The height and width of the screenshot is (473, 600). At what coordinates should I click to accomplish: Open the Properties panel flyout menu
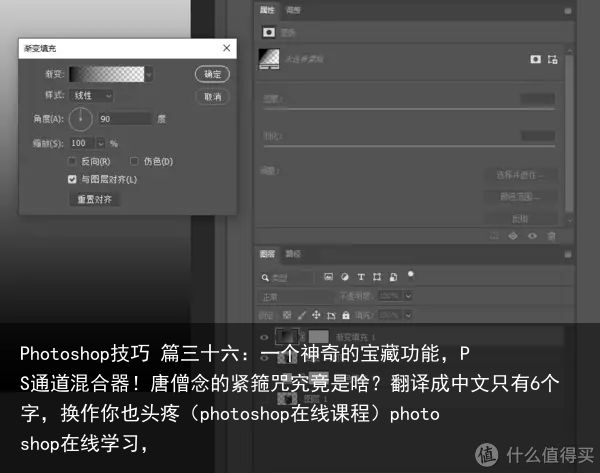point(568,11)
